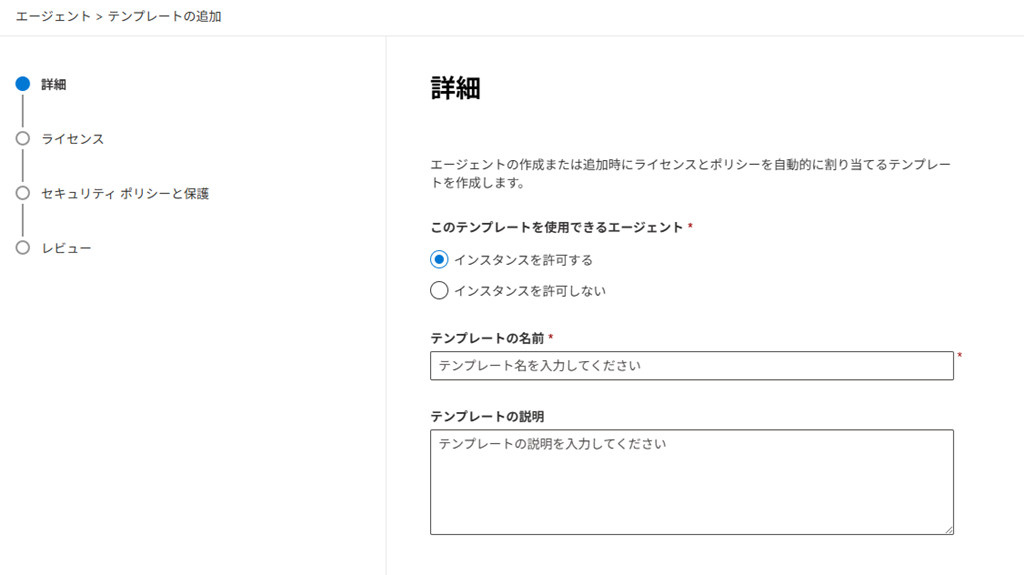Image resolution: width=1024 pixels, height=575 pixels.
Task: Open the ライセンス step label
Action: [x=73, y=139]
